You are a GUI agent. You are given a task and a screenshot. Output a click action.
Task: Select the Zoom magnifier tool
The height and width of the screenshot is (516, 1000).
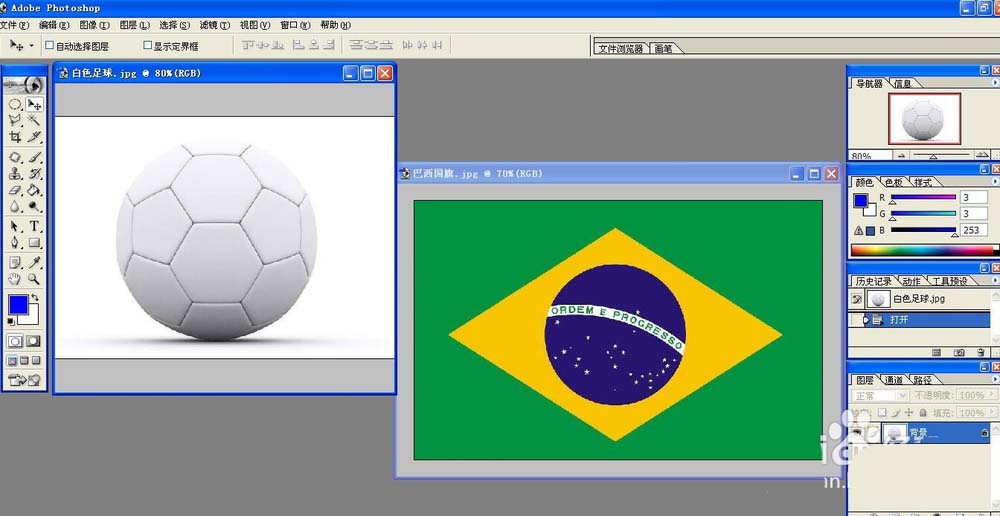click(34, 279)
